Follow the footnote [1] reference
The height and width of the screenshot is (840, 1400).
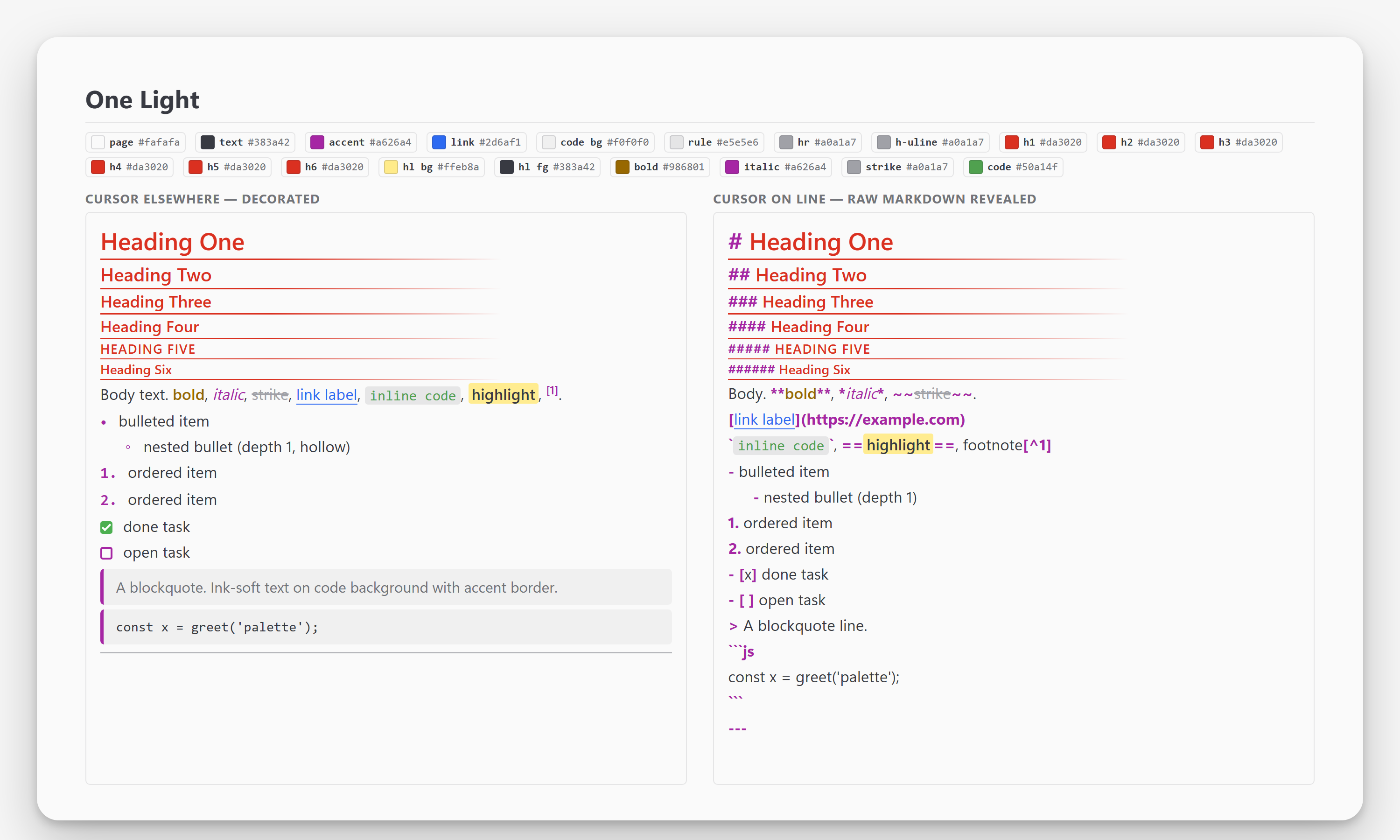coord(553,391)
